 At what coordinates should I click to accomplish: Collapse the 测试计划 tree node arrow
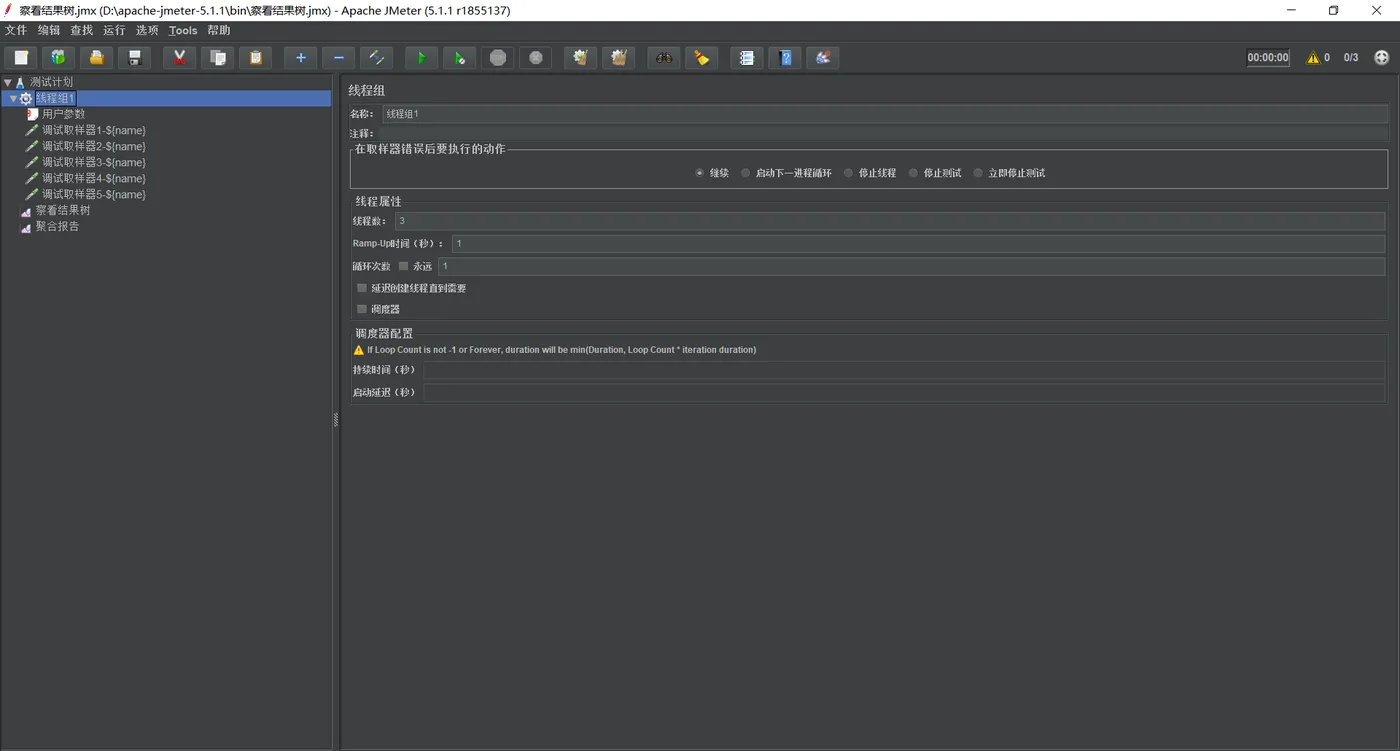[7, 82]
